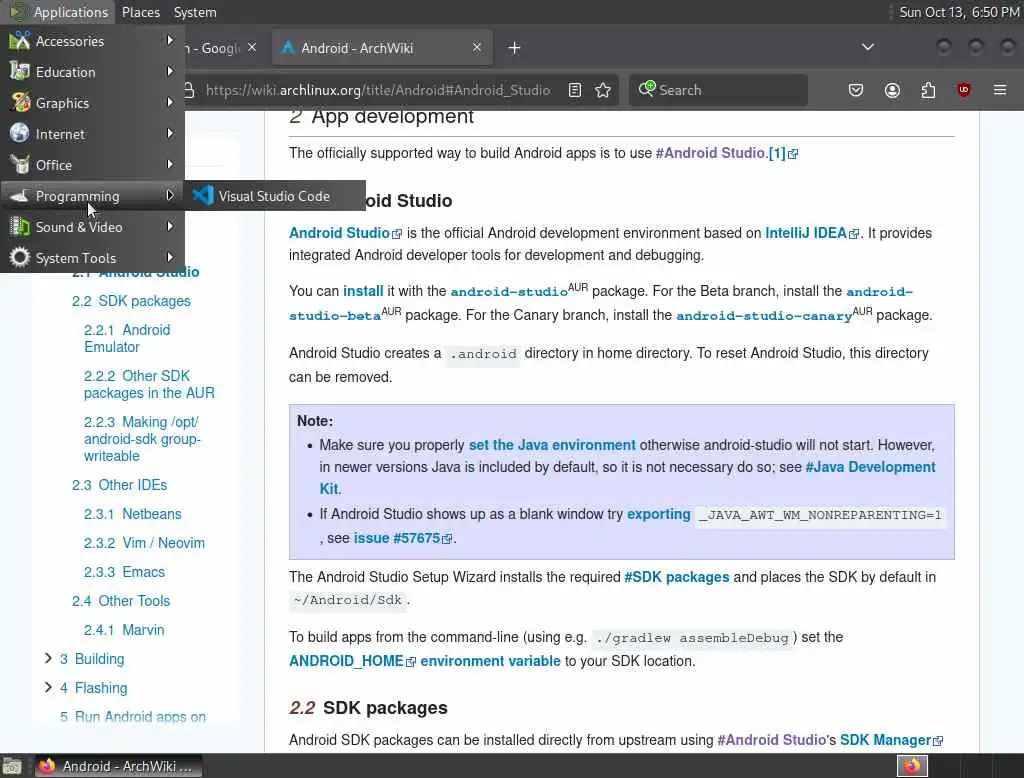
Task: Go to 2.3.1 Netbeans in contents
Action: 133,514
